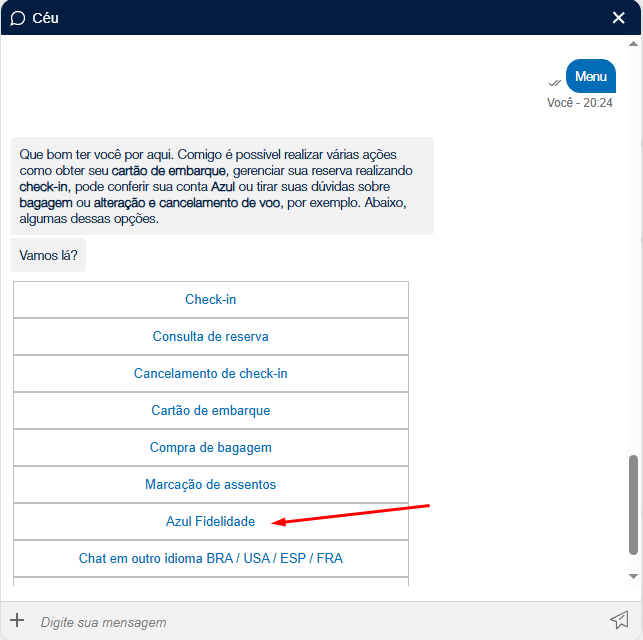Click the plus attachment icon
643x640 pixels.
click(17, 620)
